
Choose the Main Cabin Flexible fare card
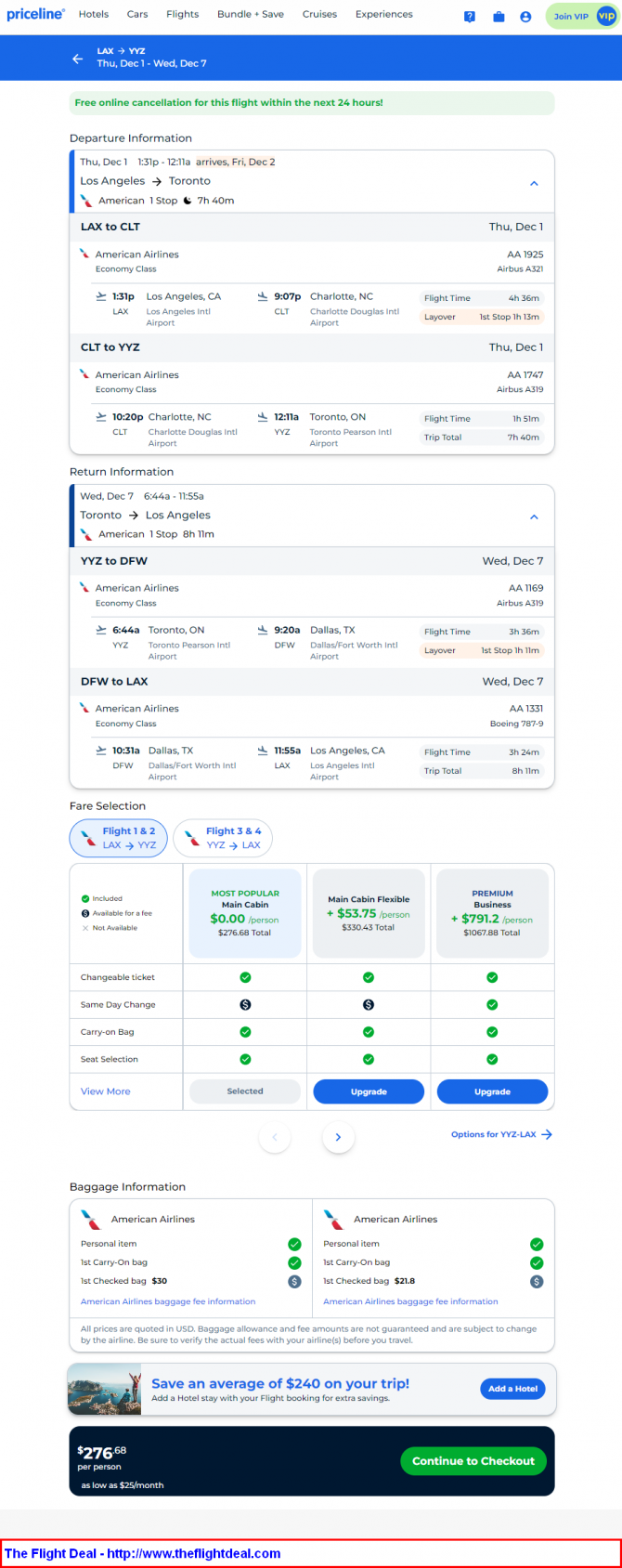pyautogui.click(x=369, y=913)
